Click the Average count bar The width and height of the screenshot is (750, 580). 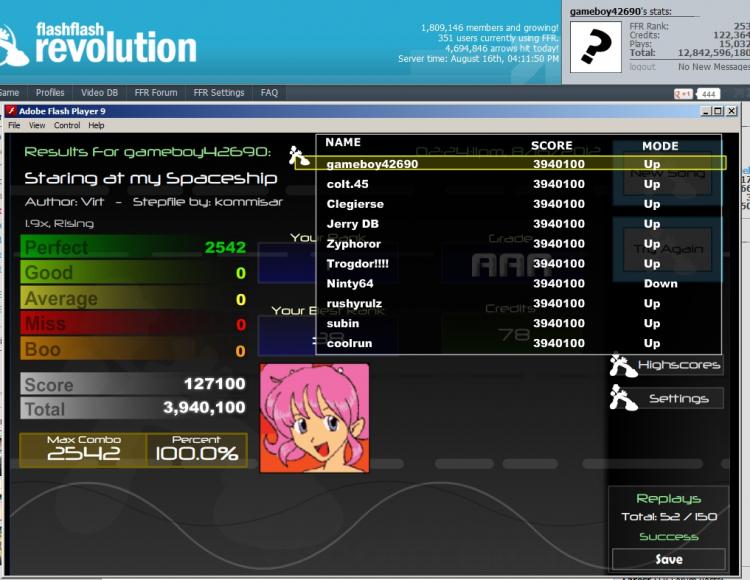pos(134,298)
